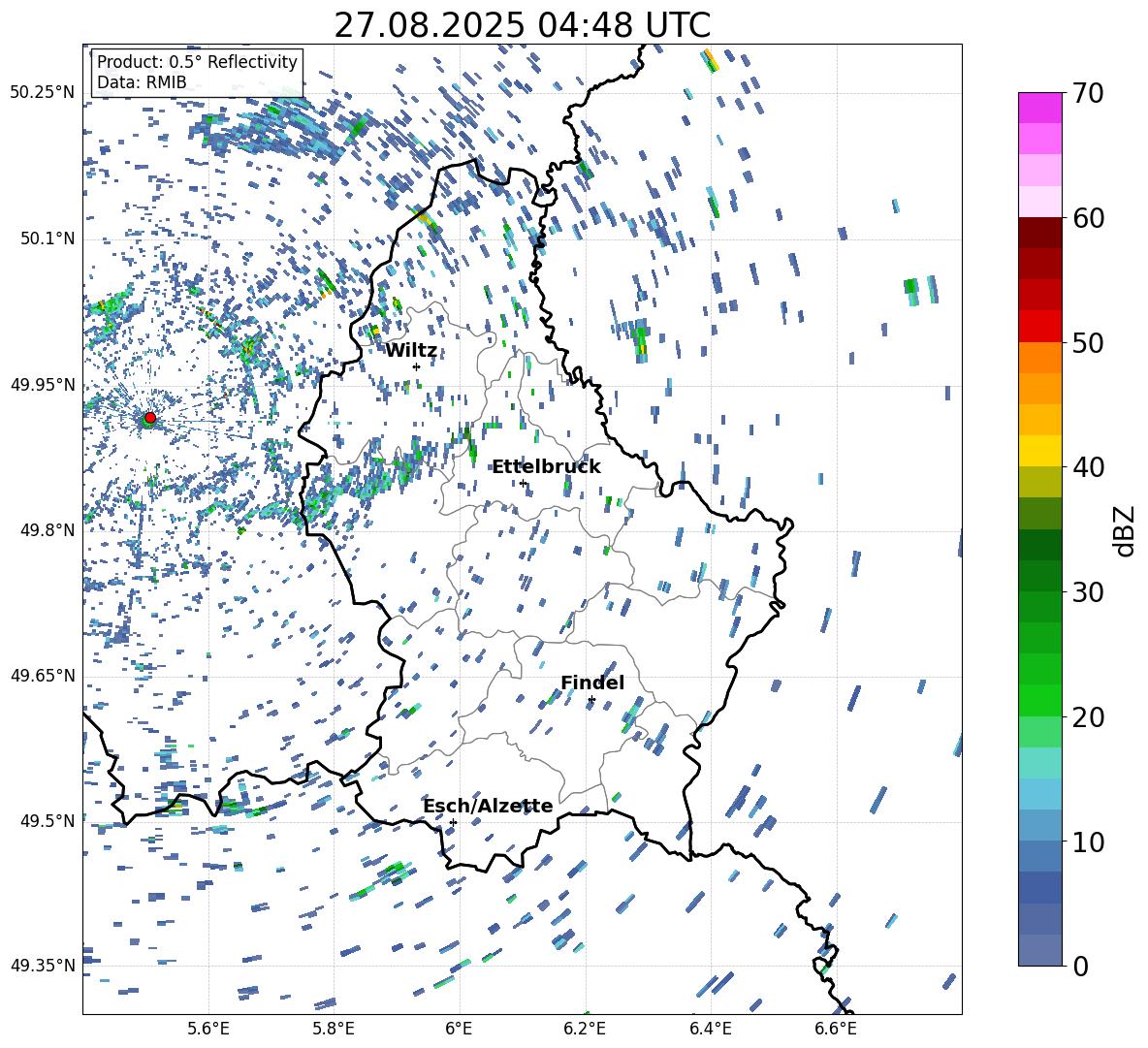Click the Findel station label
This screenshot has height=1048, width=1148.
pos(592,683)
